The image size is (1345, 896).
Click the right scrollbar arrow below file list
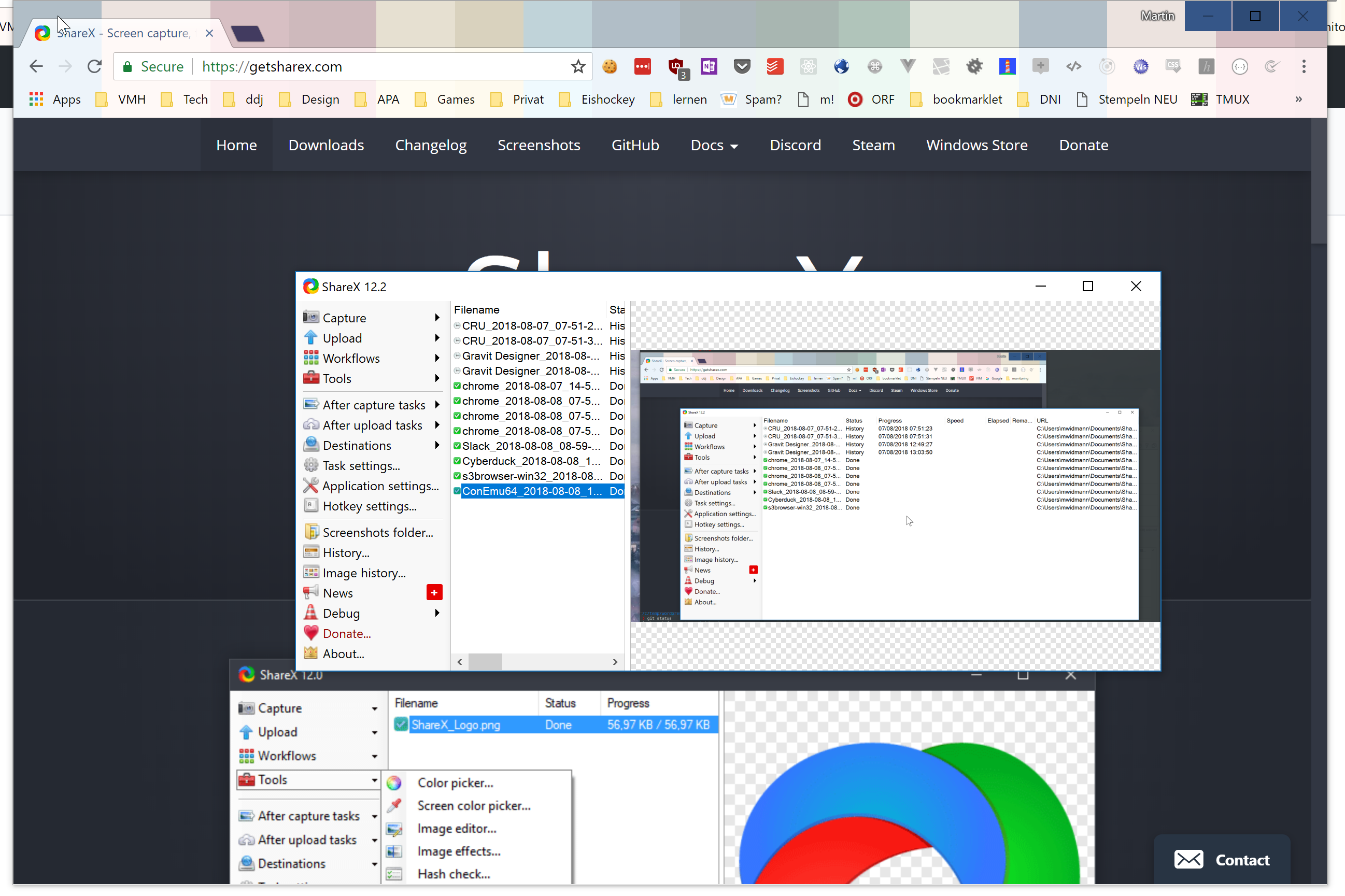tap(615, 662)
